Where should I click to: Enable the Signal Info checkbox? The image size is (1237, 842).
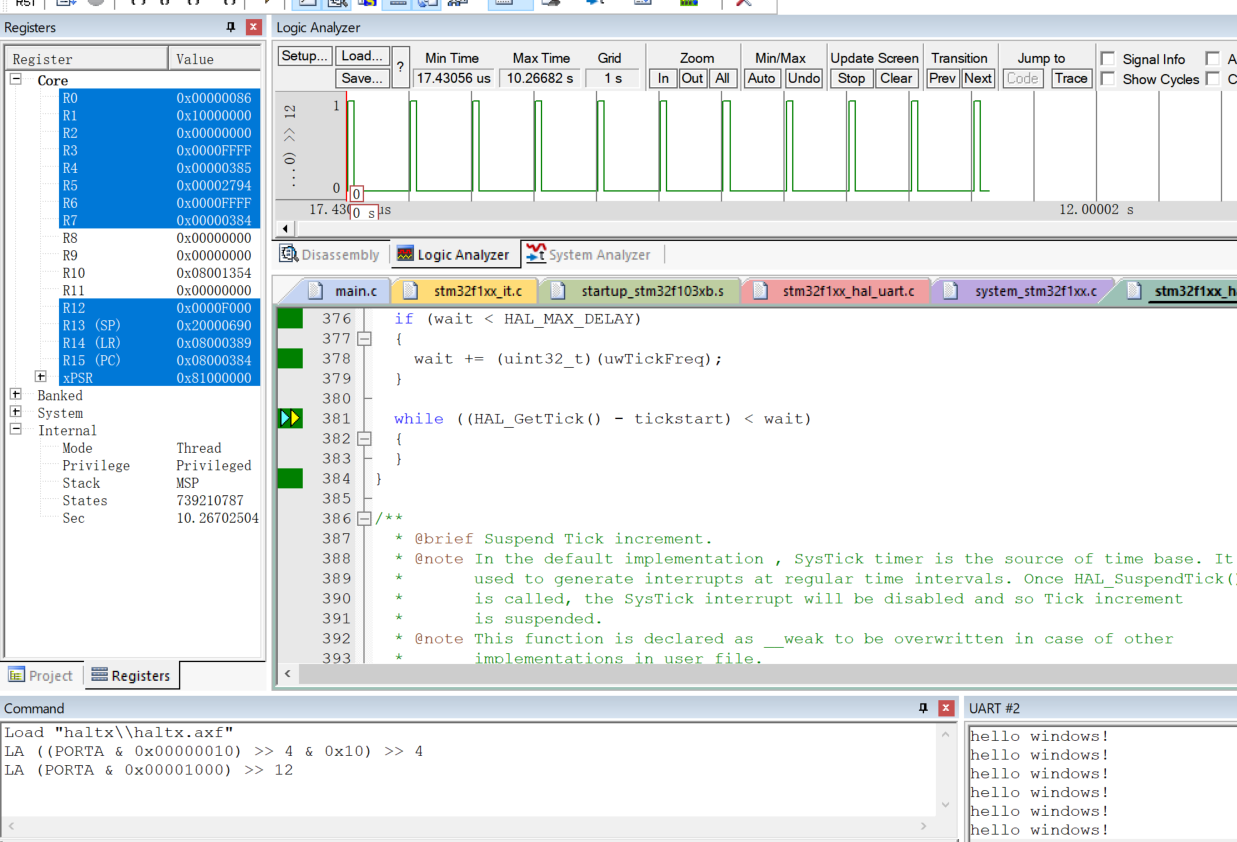pos(1108,59)
